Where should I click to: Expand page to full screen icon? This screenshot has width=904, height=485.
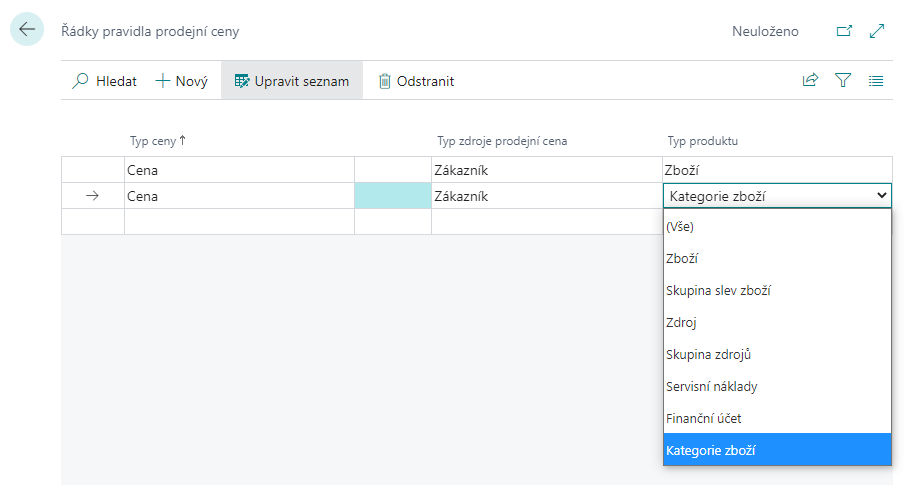(877, 31)
